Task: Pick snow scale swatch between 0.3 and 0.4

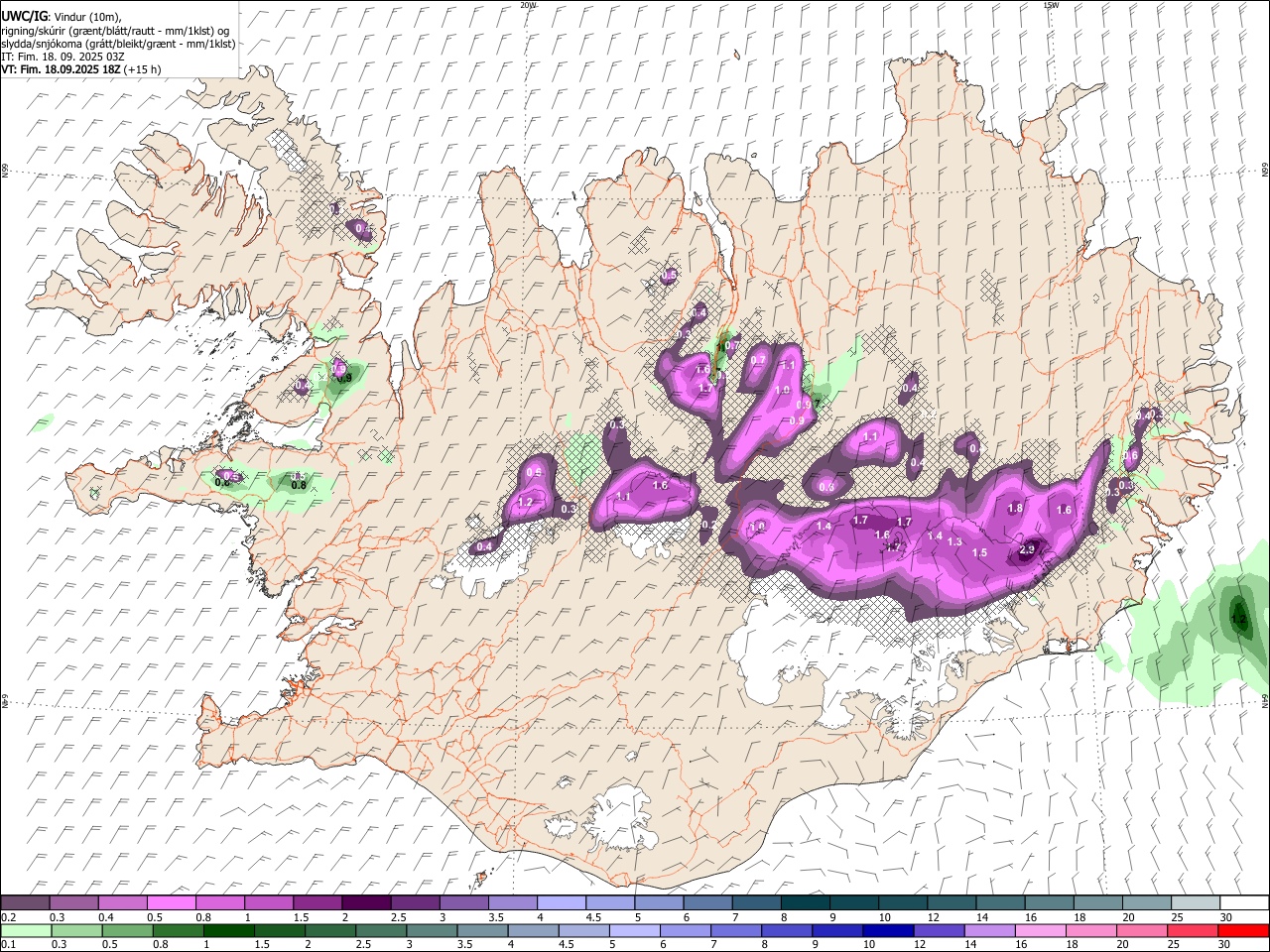Action: click(73, 903)
